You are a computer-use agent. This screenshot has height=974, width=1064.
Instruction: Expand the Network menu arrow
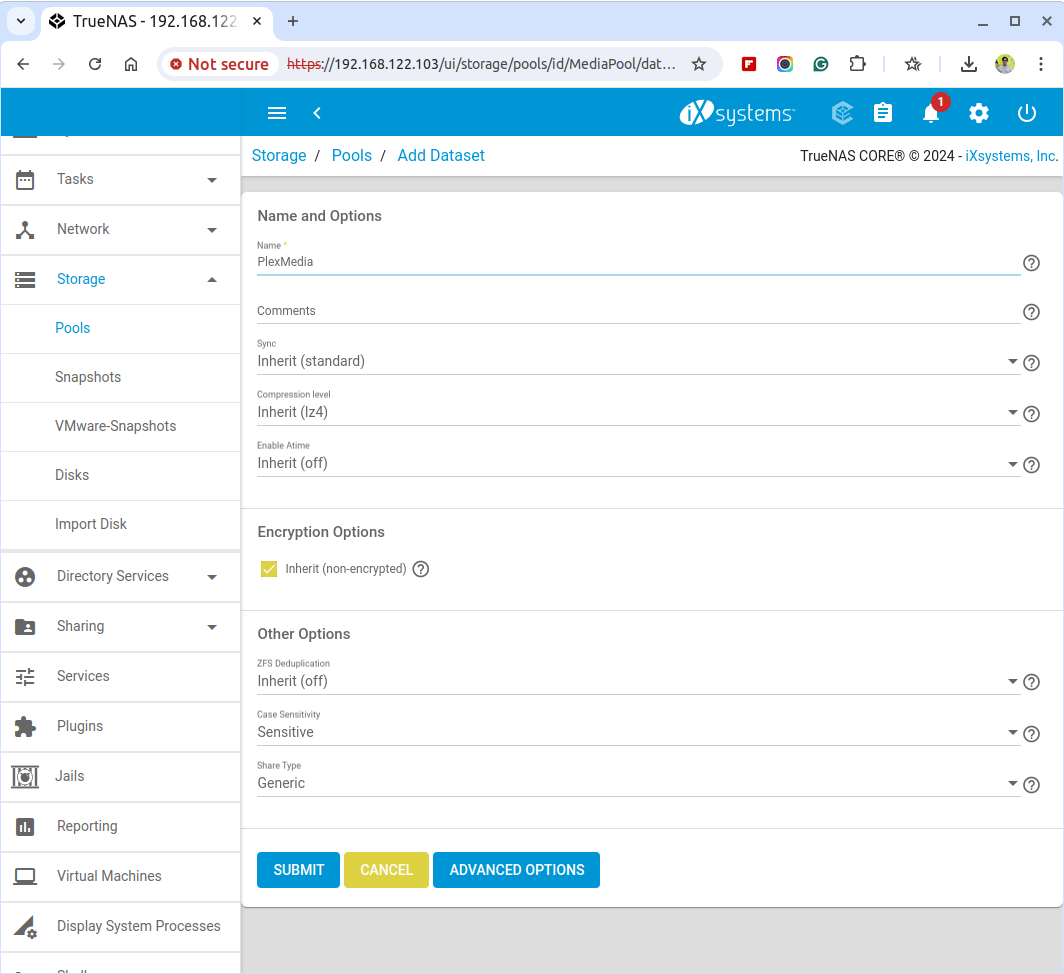coord(212,230)
